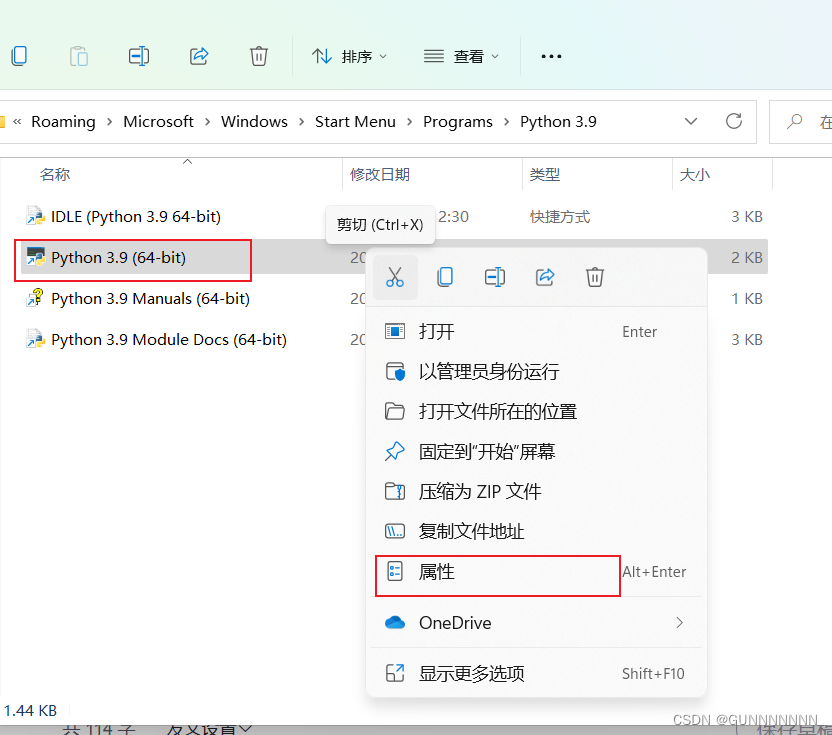Click the Microsoft breadcrumb segment
The width and height of the screenshot is (832, 735).
click(x=158, y=122)
